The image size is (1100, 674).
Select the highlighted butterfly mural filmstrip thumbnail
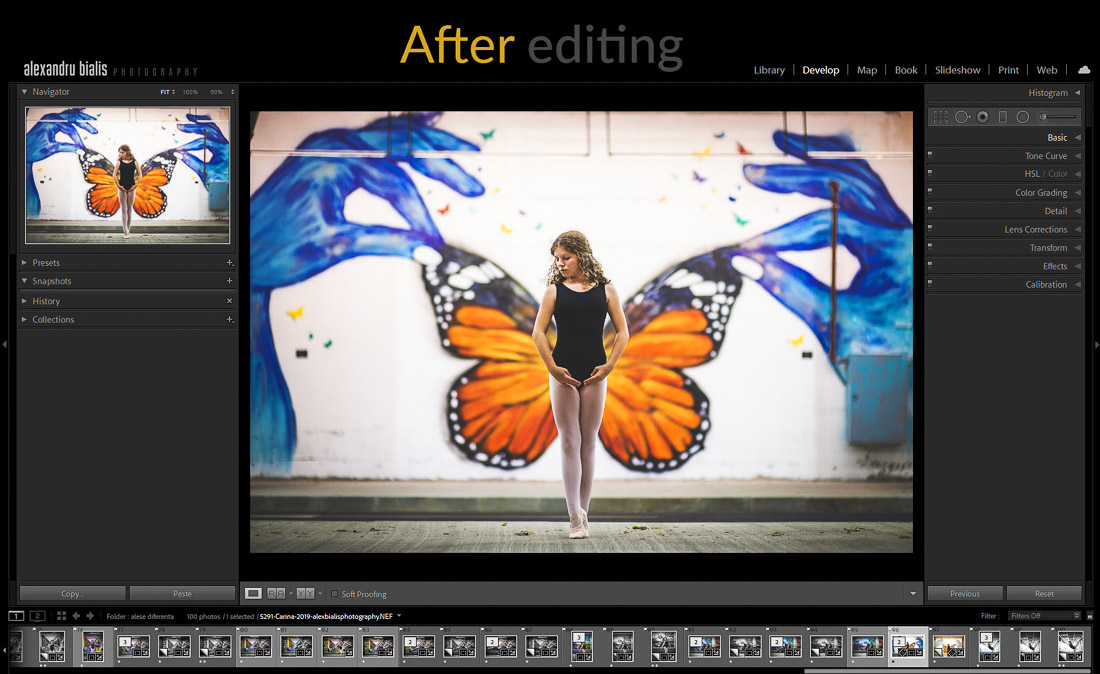tap(908, 646)
